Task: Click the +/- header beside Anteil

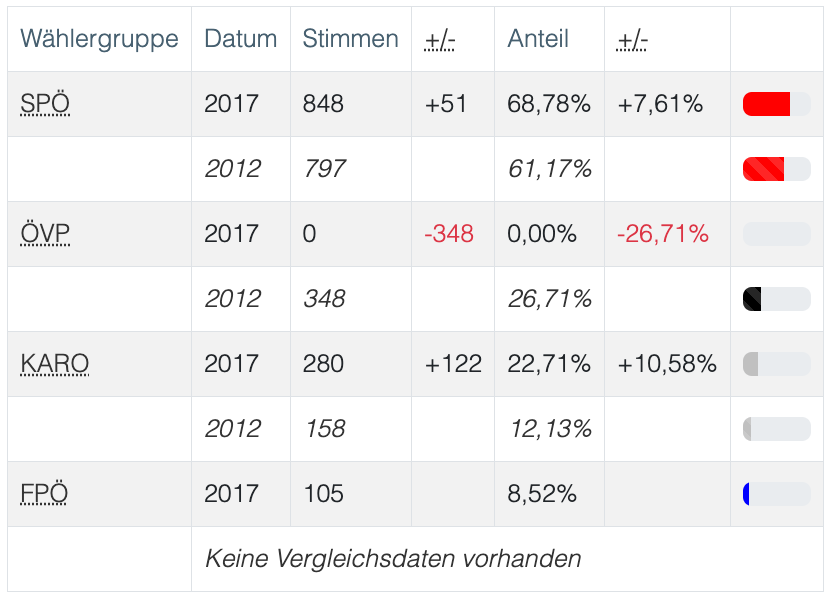Action: 633,39
